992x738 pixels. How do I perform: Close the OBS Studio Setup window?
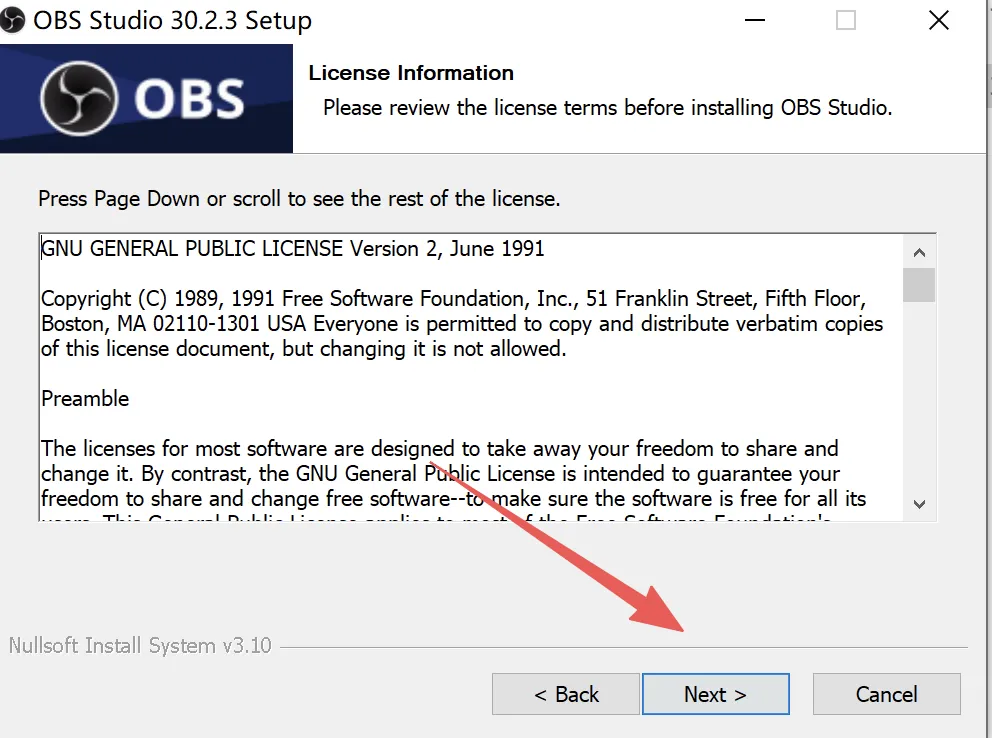(938, 20)
